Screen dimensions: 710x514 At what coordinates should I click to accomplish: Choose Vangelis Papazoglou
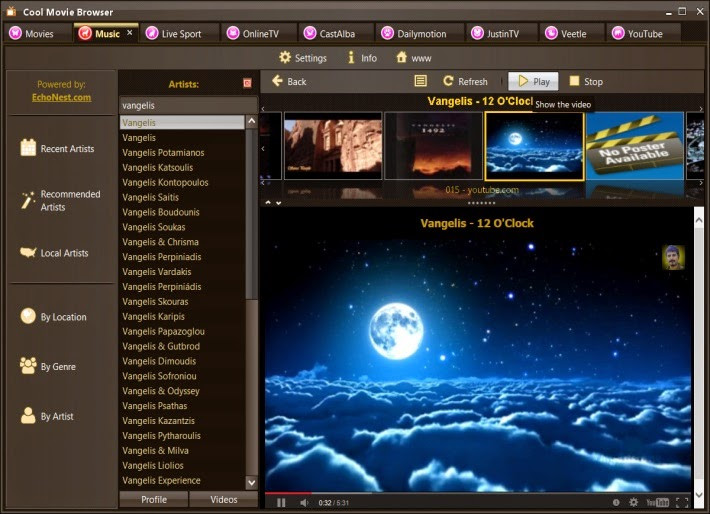pyautogui.click(x=182, y=331)
